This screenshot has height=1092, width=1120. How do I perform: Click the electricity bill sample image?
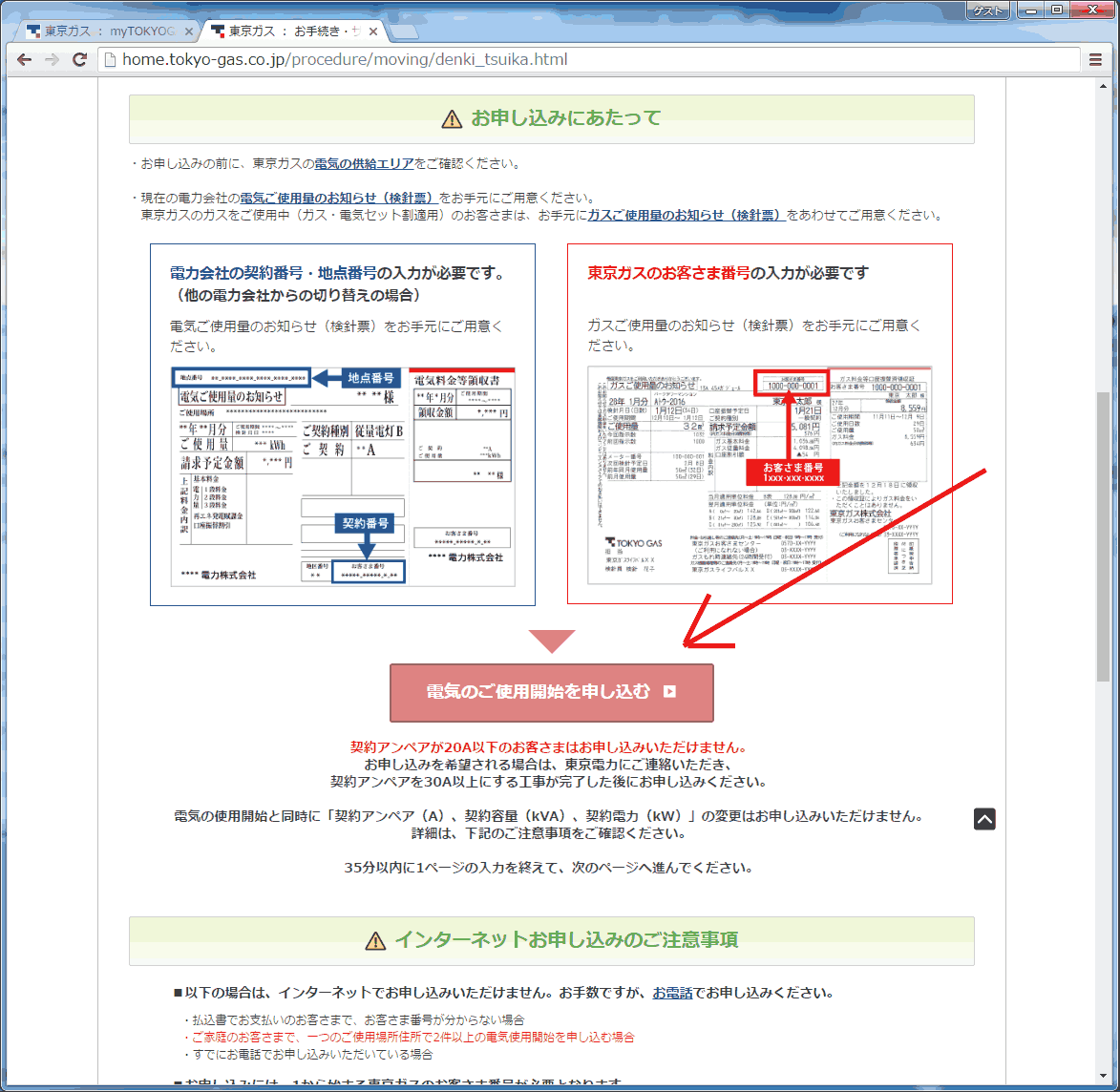click(343, 476)
